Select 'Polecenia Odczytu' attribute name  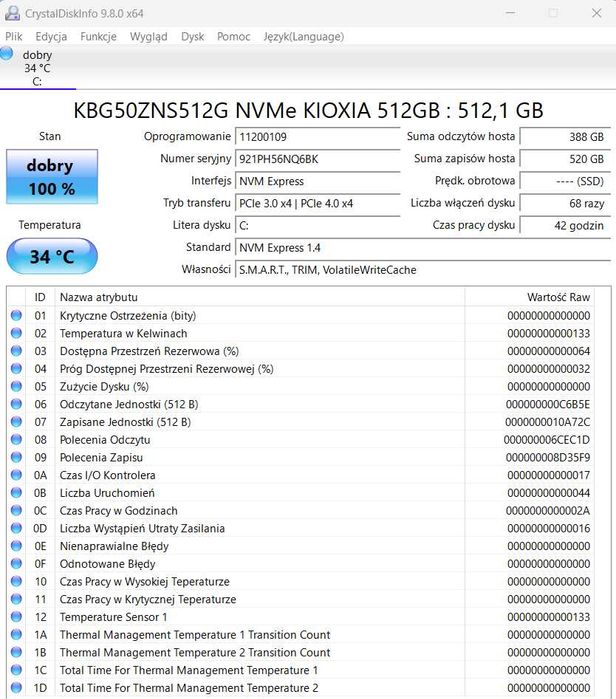[105, 440]
